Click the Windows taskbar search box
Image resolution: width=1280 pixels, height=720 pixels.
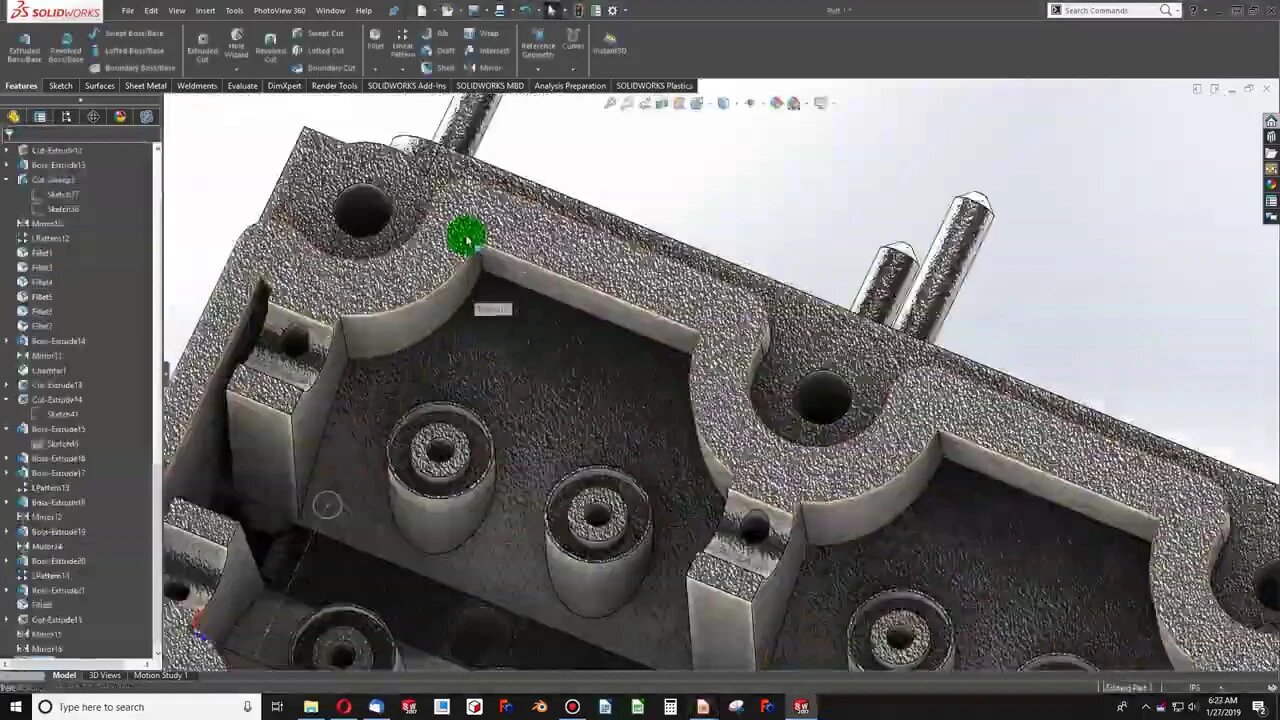145,707
